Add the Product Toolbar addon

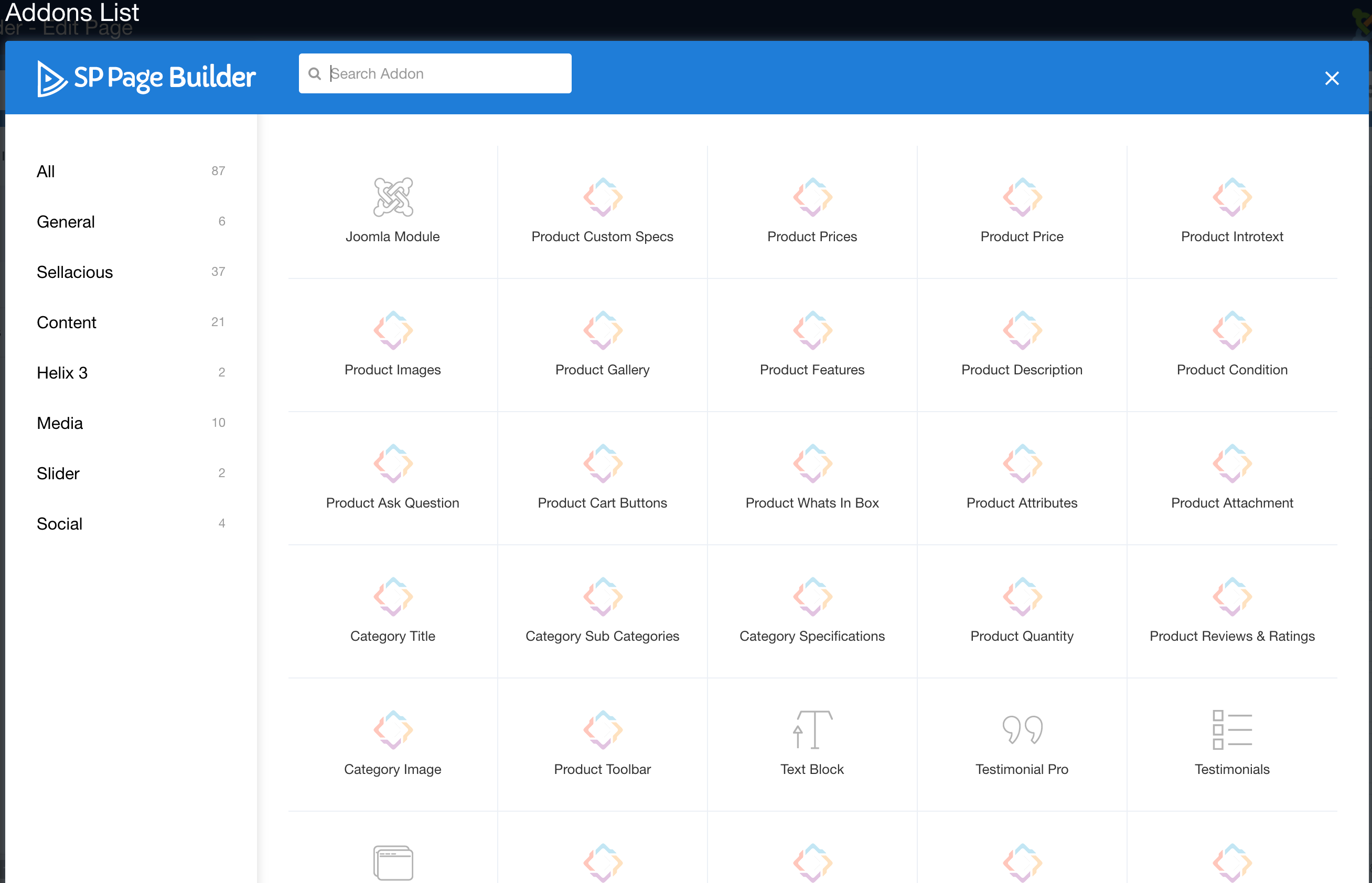tap(602, 744)
